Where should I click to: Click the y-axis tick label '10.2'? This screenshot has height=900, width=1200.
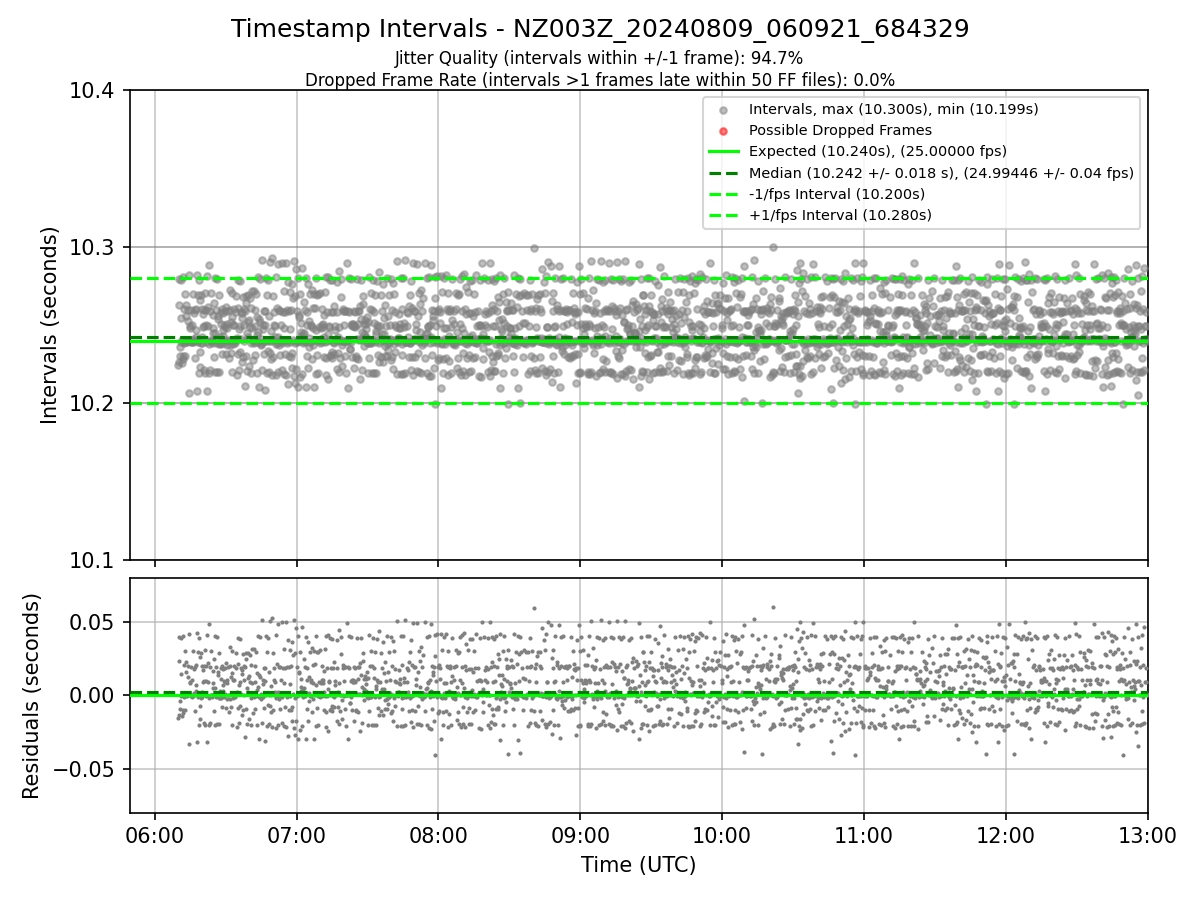93,404
